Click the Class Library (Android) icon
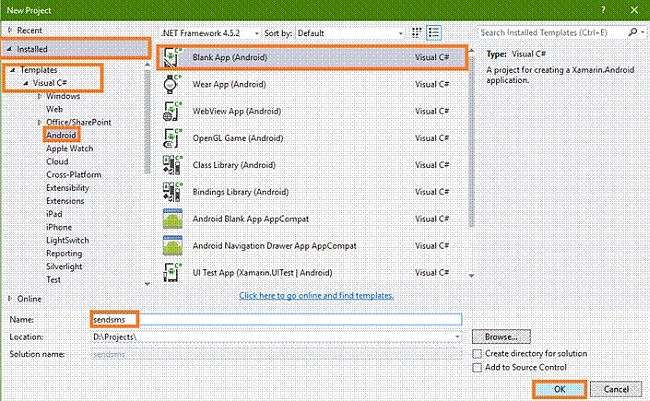The width and height of the screenshot is (650, 401). click(172, 165)
